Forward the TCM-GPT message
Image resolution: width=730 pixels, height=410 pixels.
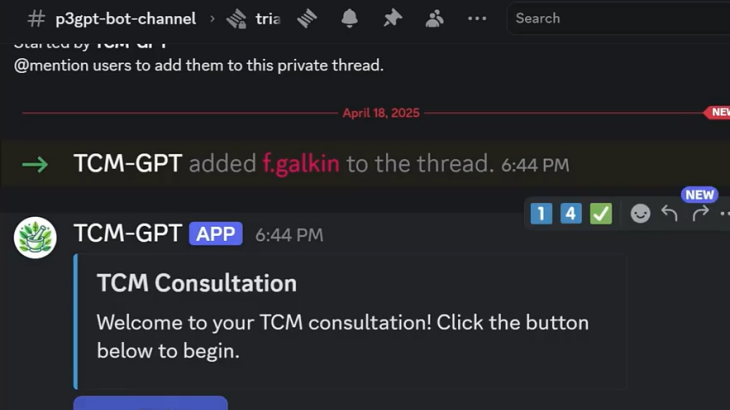point(700,214)
